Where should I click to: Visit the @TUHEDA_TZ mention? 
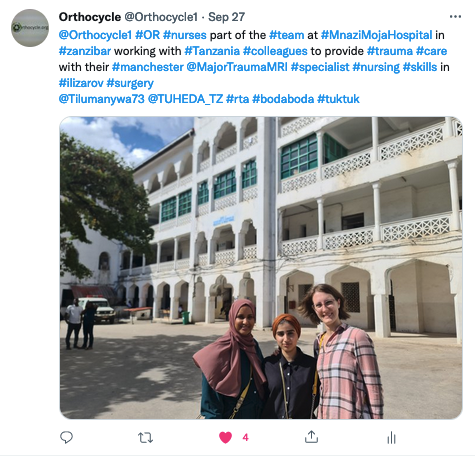(x=185, y=99)
